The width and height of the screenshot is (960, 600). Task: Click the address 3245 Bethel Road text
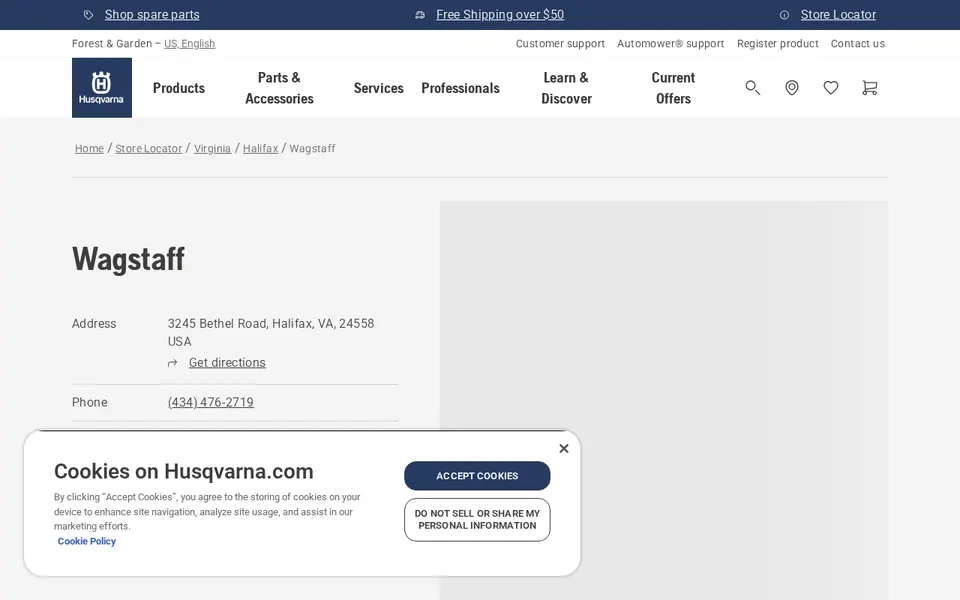click(271, 332)
